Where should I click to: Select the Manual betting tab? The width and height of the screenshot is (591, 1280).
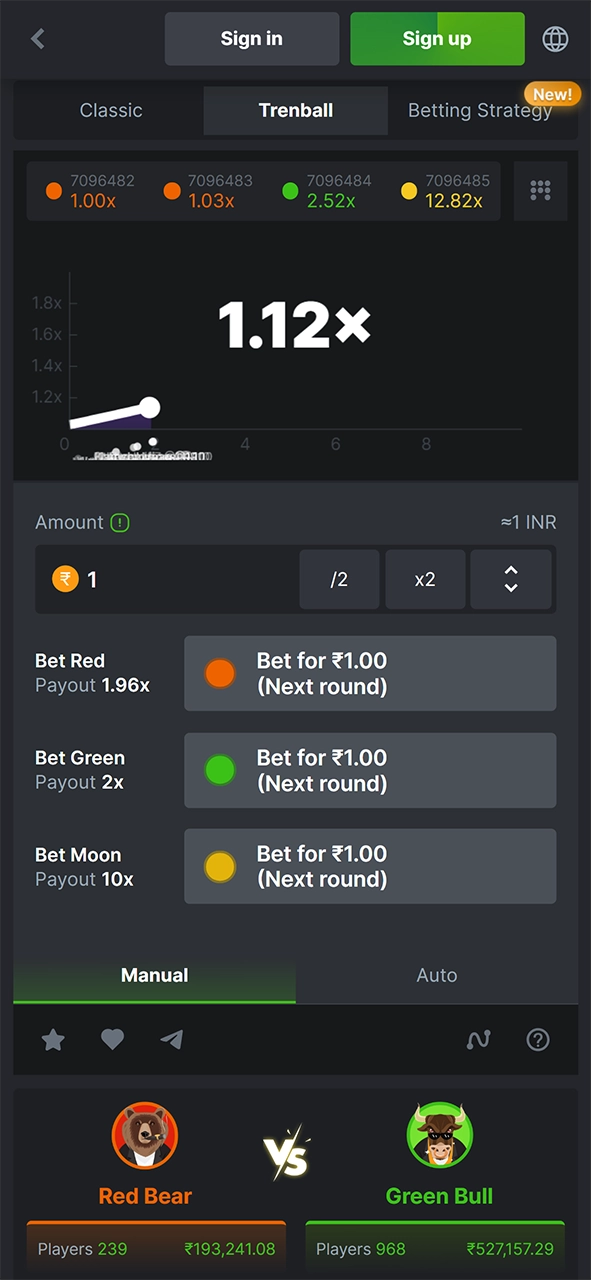tap(154, 975)
